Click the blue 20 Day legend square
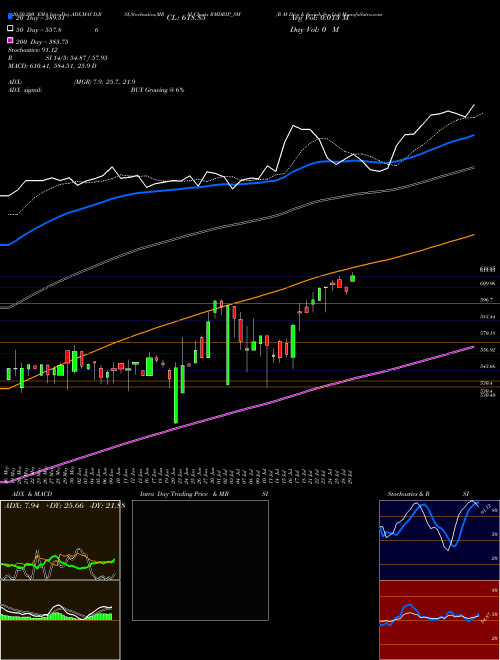The width and height of the screenshot is (500, 660). (x=11, y=17)
